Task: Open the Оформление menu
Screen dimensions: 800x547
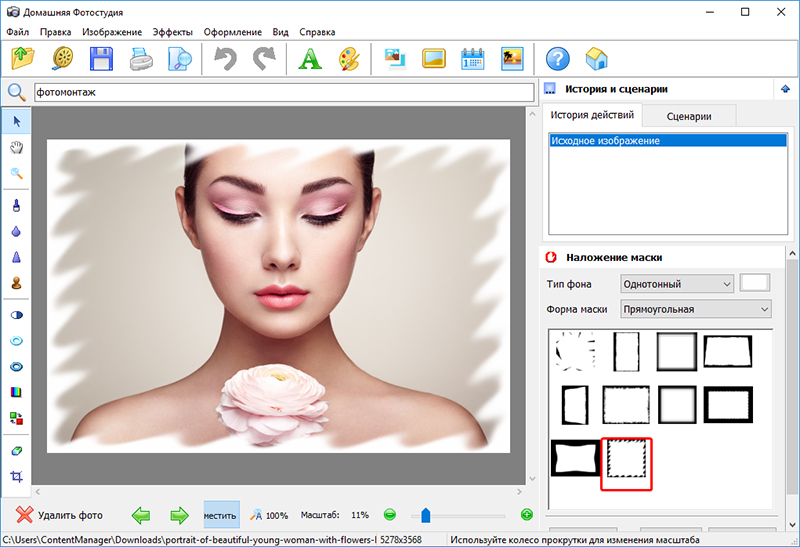Action: (x=233, y=32)
